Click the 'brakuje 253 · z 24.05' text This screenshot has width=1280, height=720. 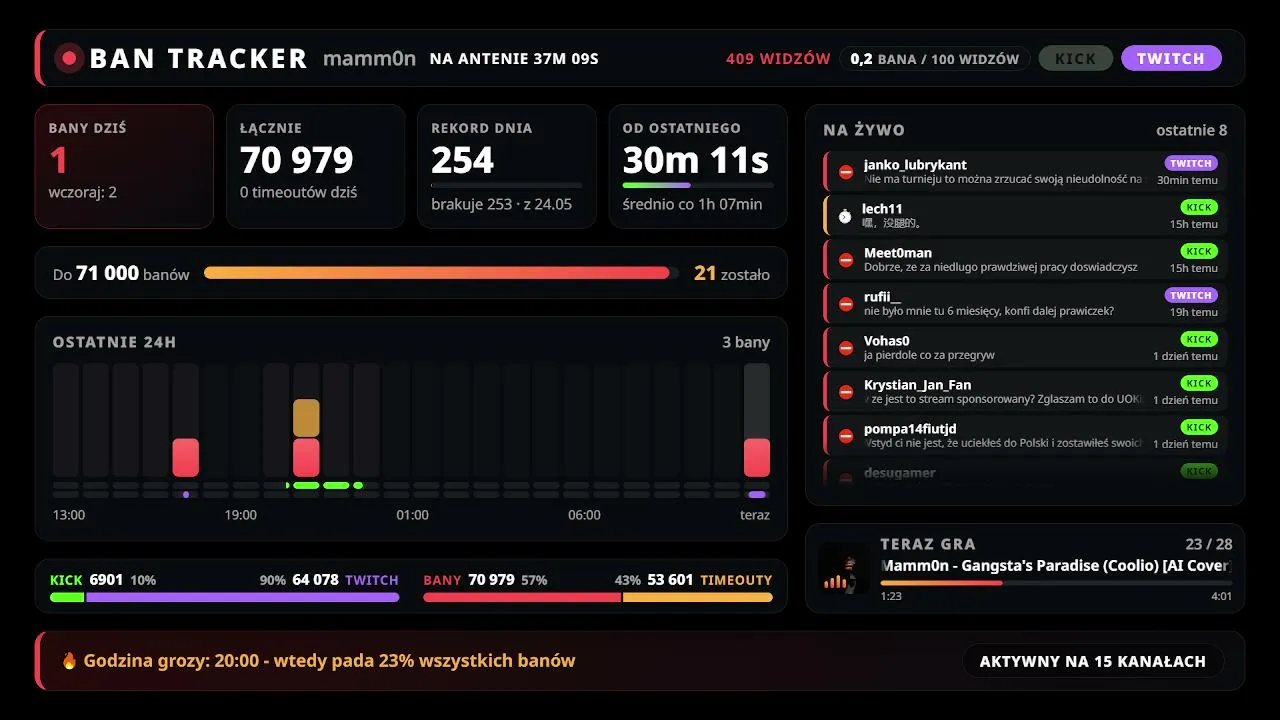502,204
